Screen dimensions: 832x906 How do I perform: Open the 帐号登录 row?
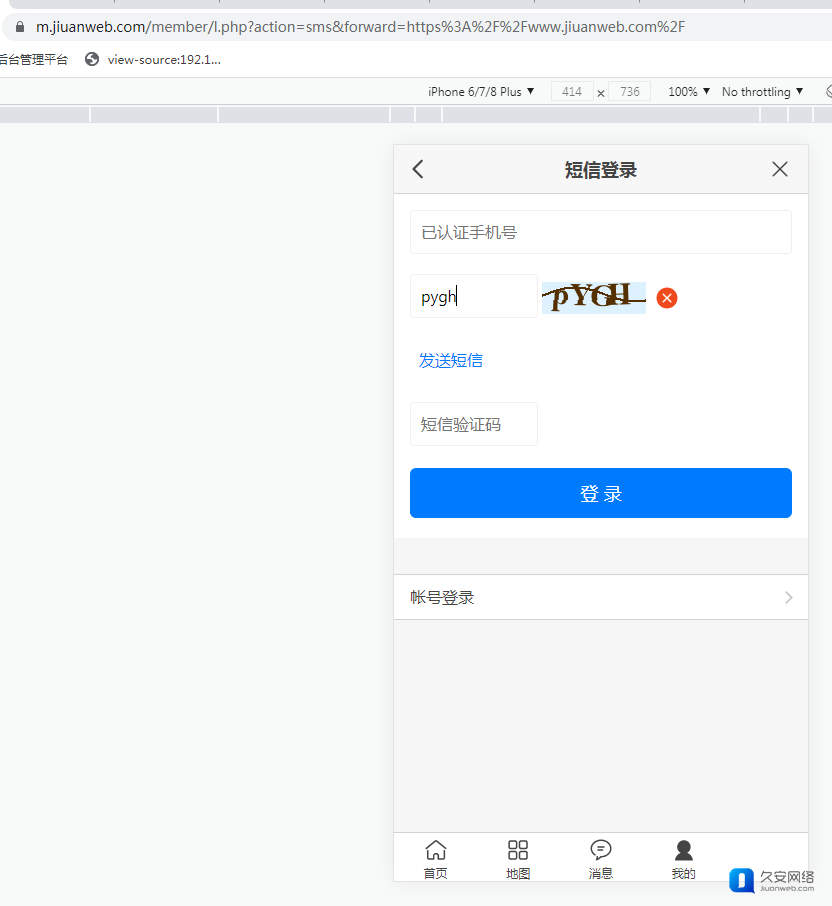(601, 597)
